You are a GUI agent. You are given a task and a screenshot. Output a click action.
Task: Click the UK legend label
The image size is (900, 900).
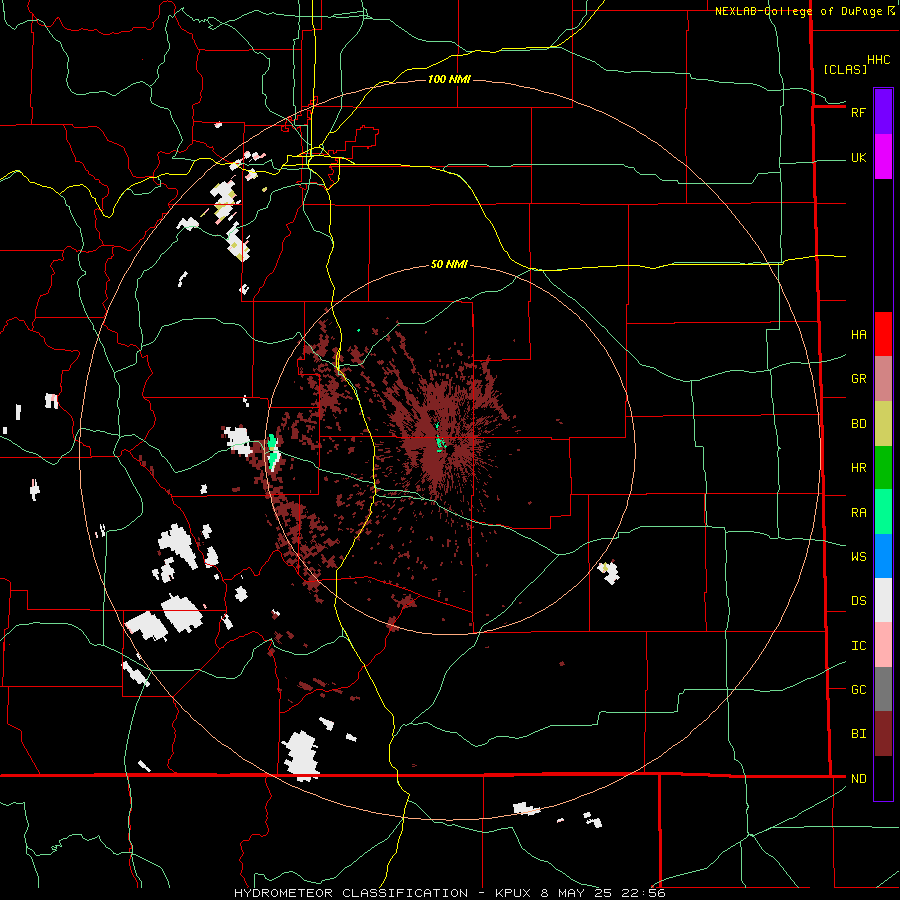click(858, 158)
